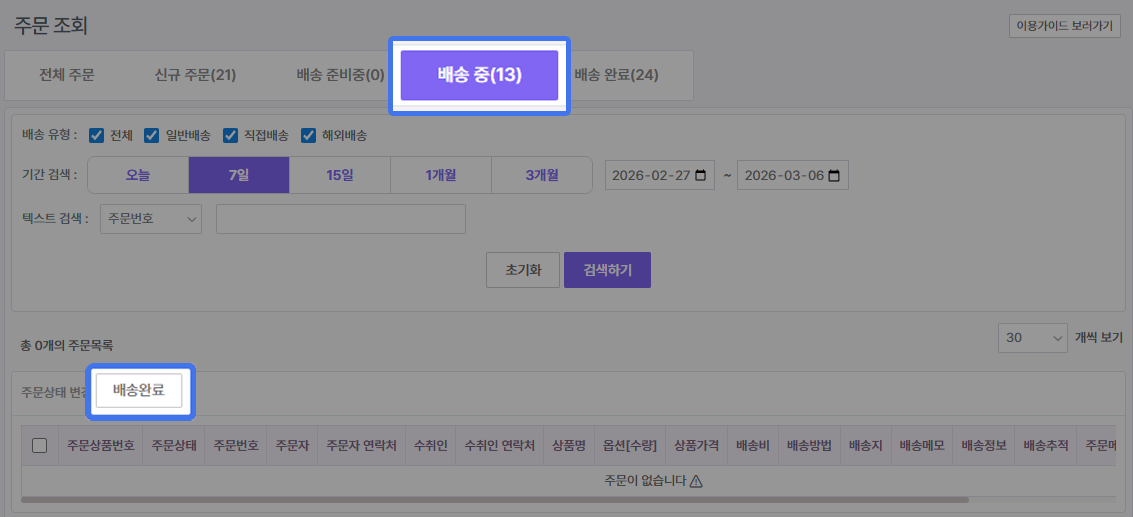Expand the 주문번호 text search dropdown
The image size is (1133, 517).
coord(151,219)
